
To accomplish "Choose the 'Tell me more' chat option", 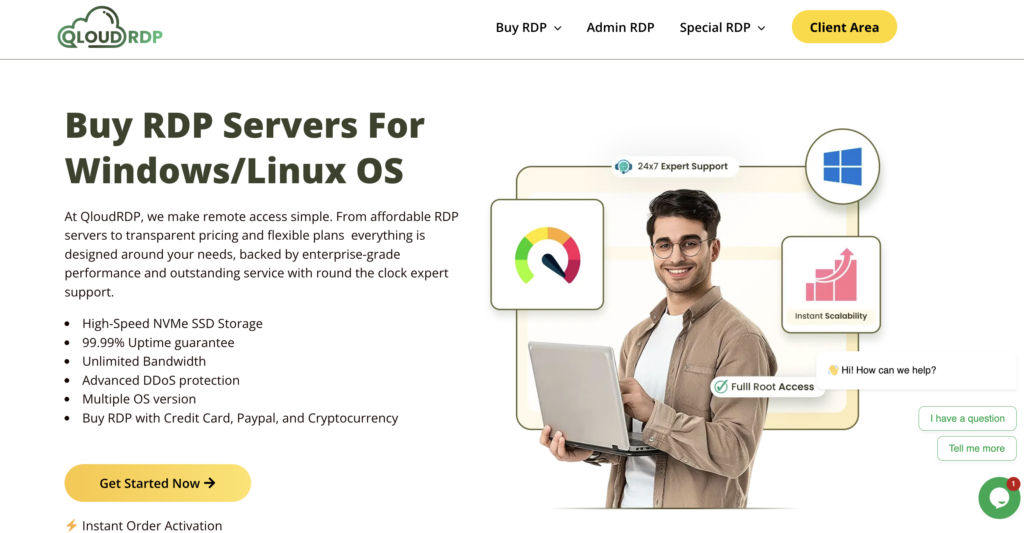I will pos(976,448).
